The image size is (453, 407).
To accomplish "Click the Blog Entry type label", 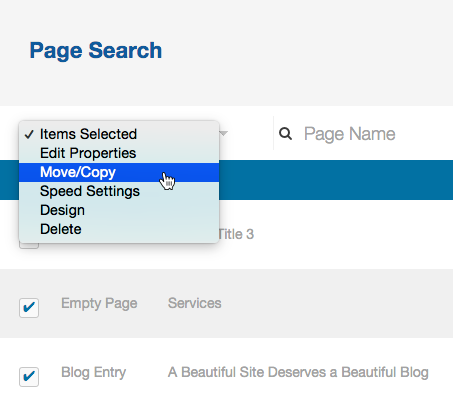I will coord(94,373).
